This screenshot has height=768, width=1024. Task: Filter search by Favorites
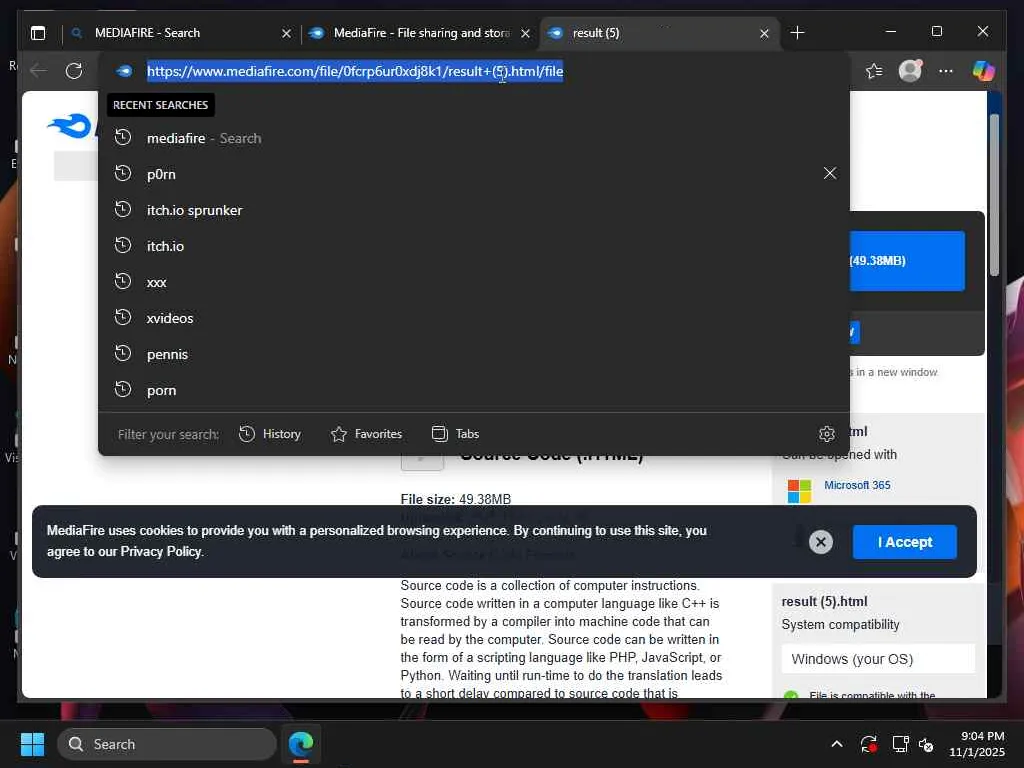click(366, 434)
